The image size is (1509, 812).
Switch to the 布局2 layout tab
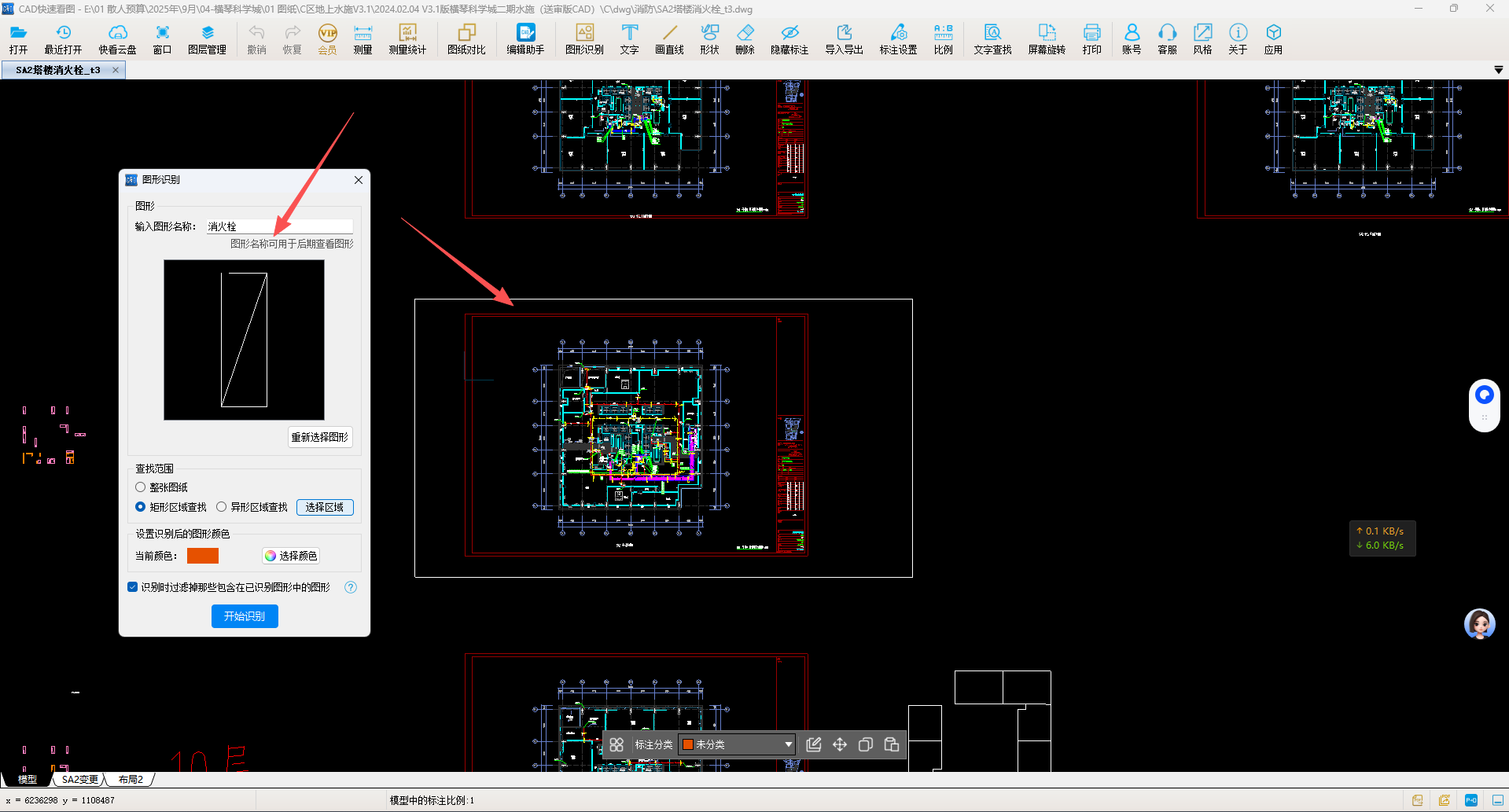point(131,780)
